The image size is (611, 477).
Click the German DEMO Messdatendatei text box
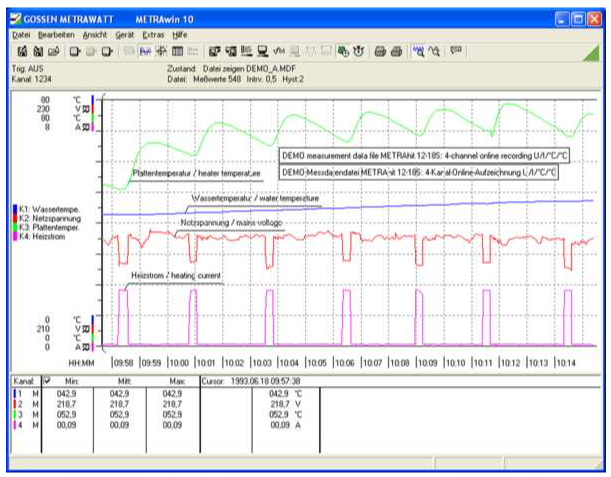click(x=419, y=172)
